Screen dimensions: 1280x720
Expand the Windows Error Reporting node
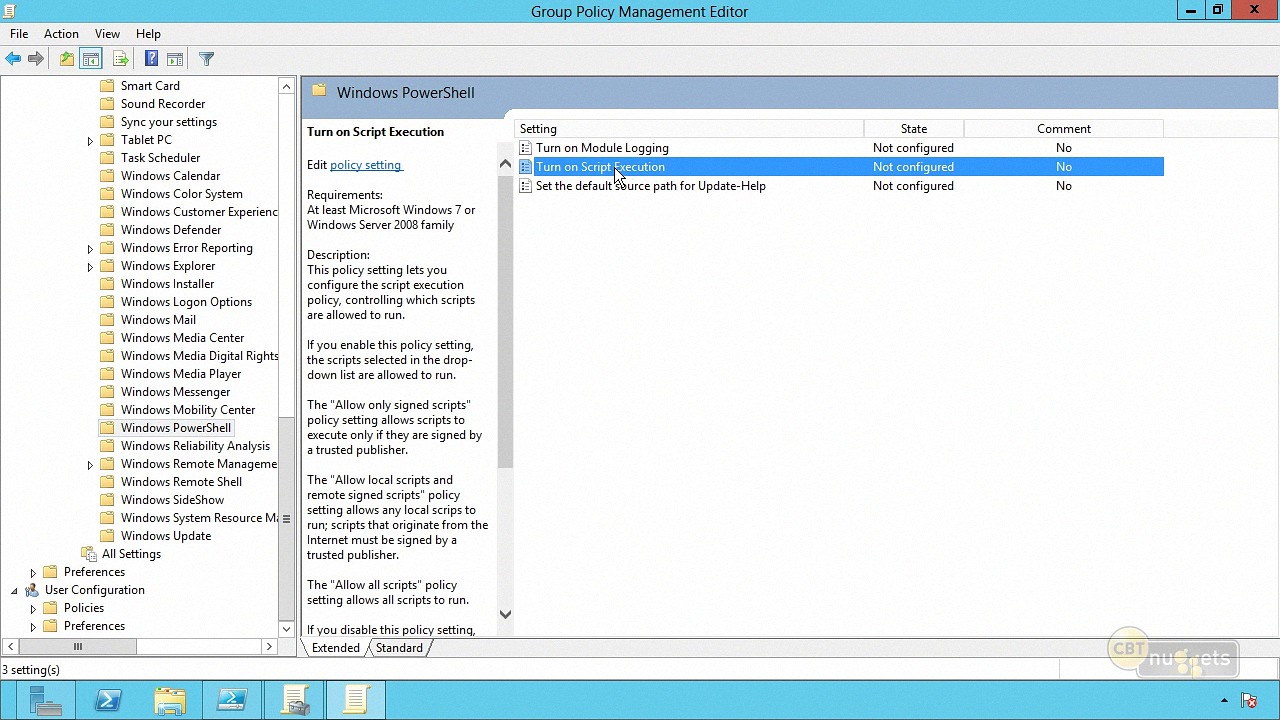pyautogui.click(x=90, y=249)
